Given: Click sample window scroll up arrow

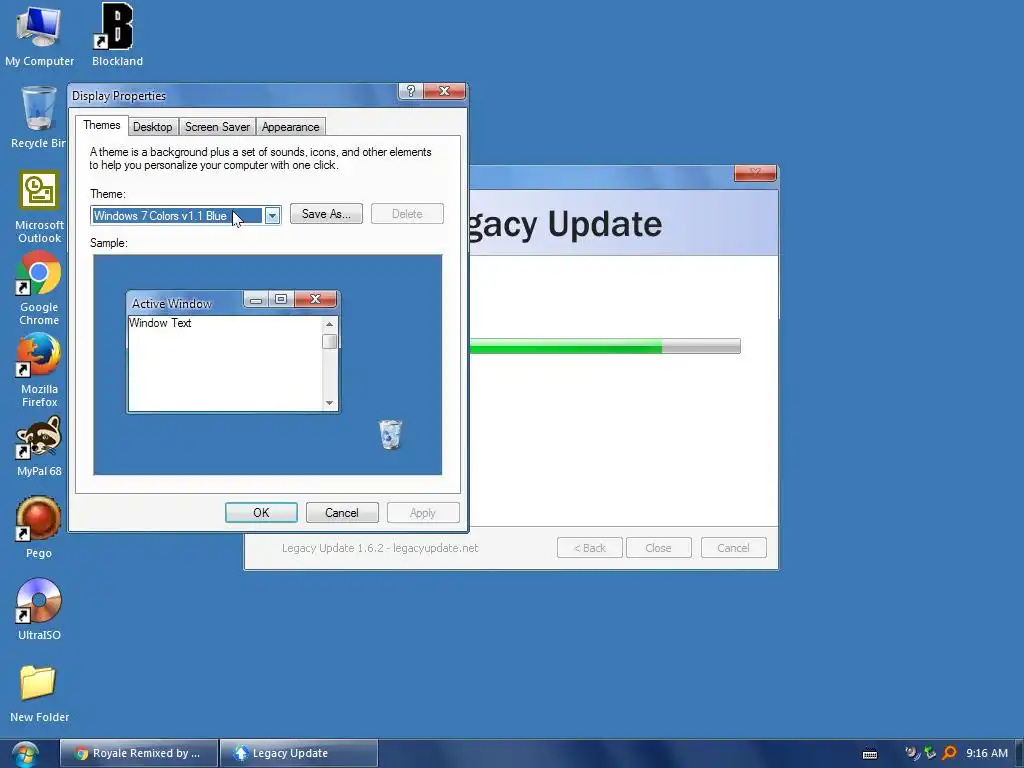Looking at the screenshot, I should pos(330,325).
